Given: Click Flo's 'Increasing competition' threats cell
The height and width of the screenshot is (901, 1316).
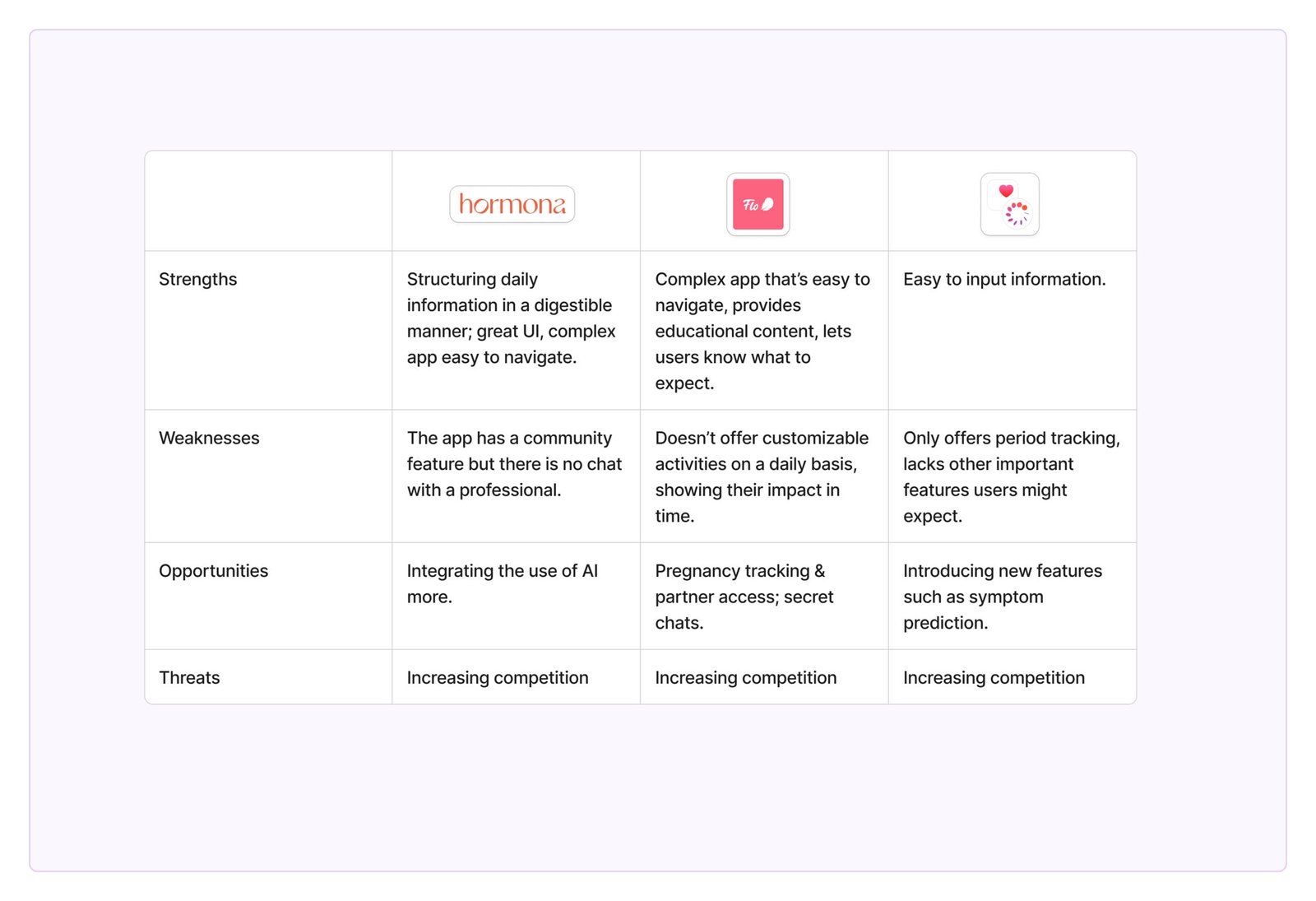Looking at the screenshot, I should (745, 678).
